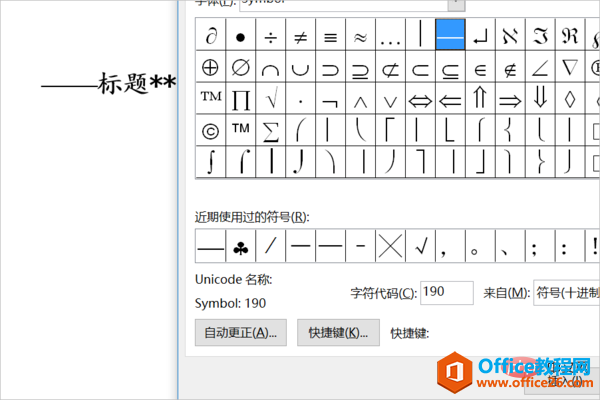Open the 自动更正(A)... dialog
This screenshot has height=400, width=600.
pyautogui.click(x=241, y=332)
